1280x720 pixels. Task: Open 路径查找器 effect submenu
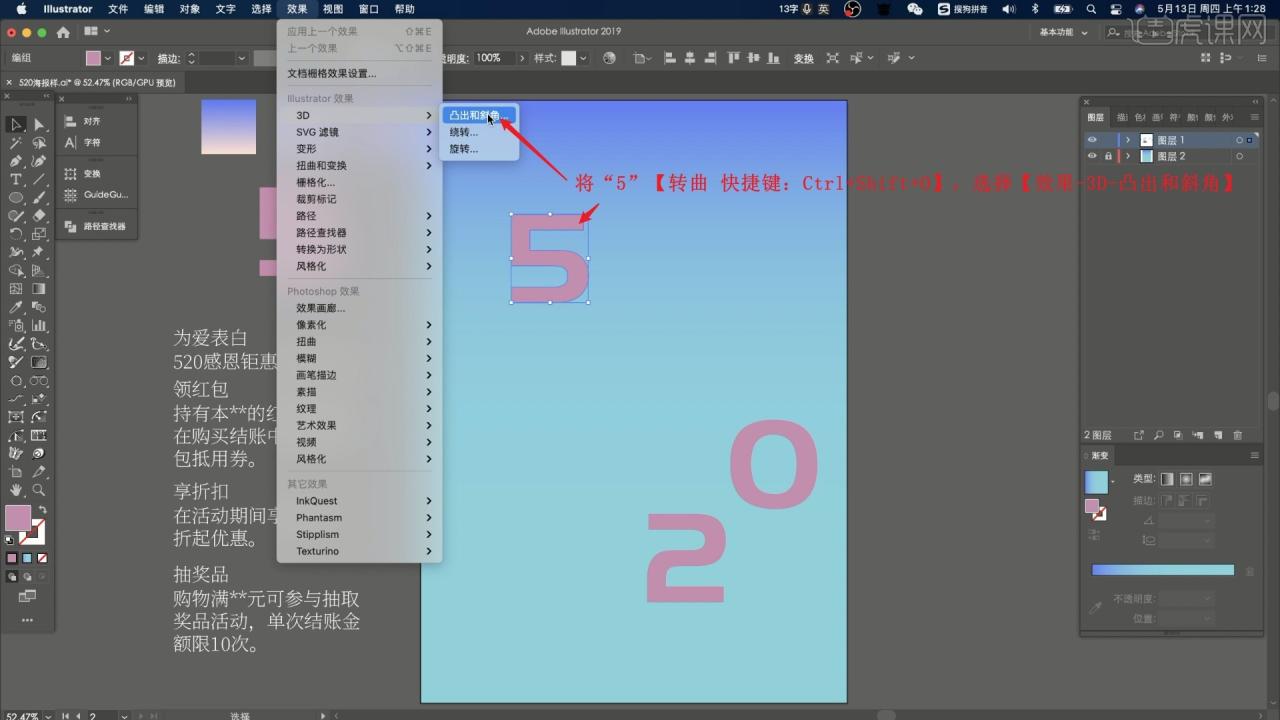pyautogui.click(x=359, y=232)
